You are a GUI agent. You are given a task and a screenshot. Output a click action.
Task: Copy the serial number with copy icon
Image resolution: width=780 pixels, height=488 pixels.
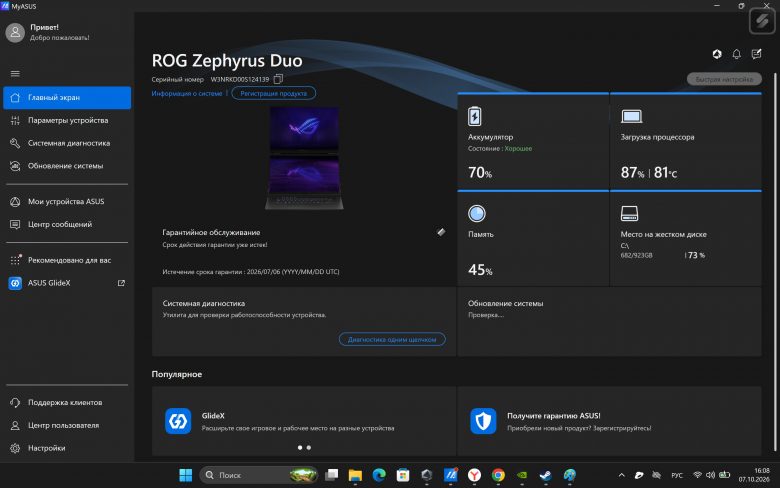[278, 79]
